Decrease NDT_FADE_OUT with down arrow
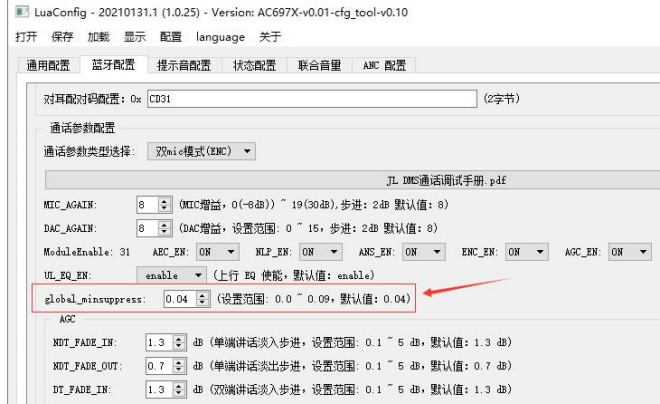 [x=179, y=370]
